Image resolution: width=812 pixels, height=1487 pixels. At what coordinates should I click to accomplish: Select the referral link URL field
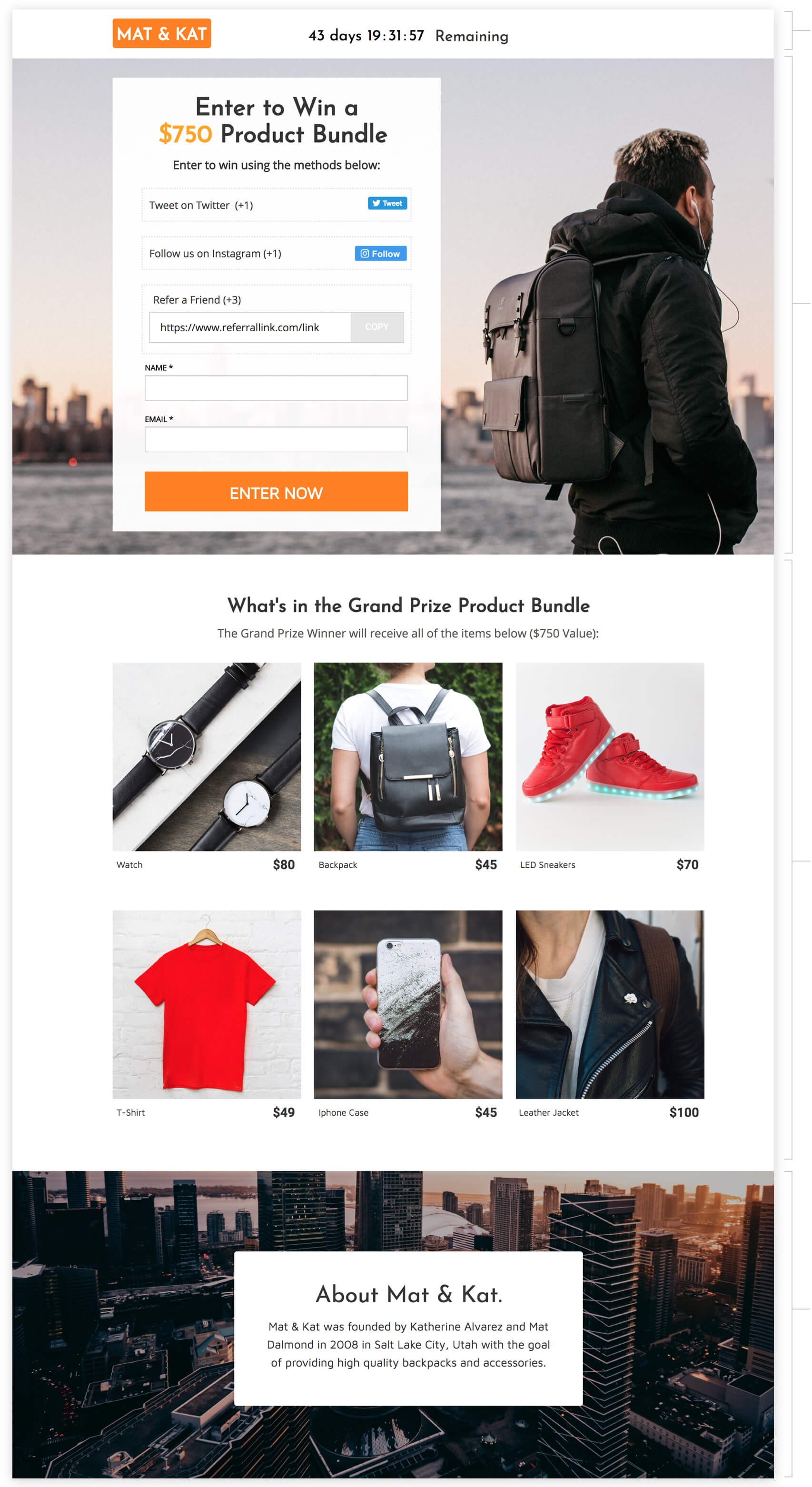point(250,327)
